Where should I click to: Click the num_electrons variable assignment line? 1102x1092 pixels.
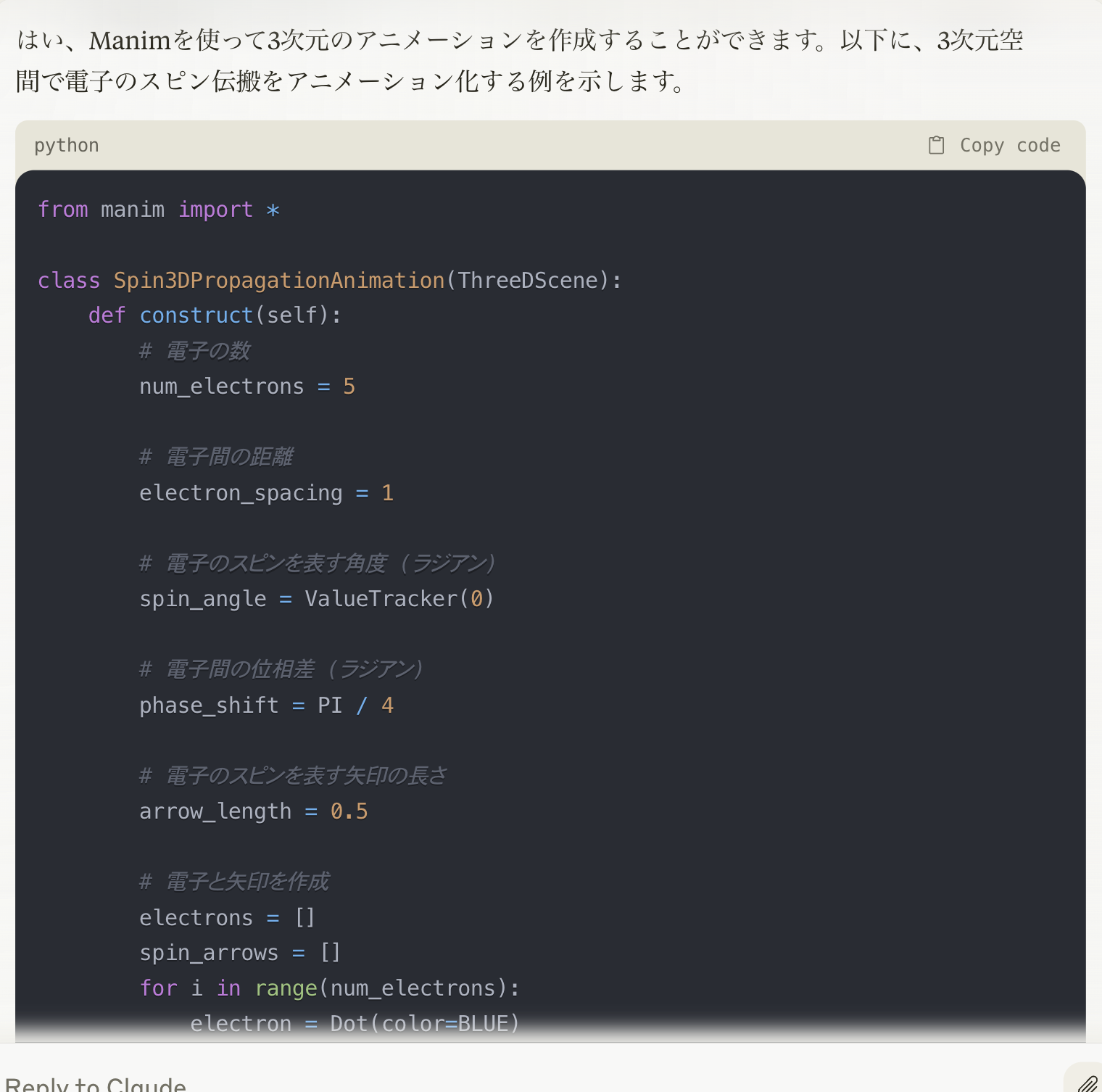pyautogui.click(x=246, y=386)
